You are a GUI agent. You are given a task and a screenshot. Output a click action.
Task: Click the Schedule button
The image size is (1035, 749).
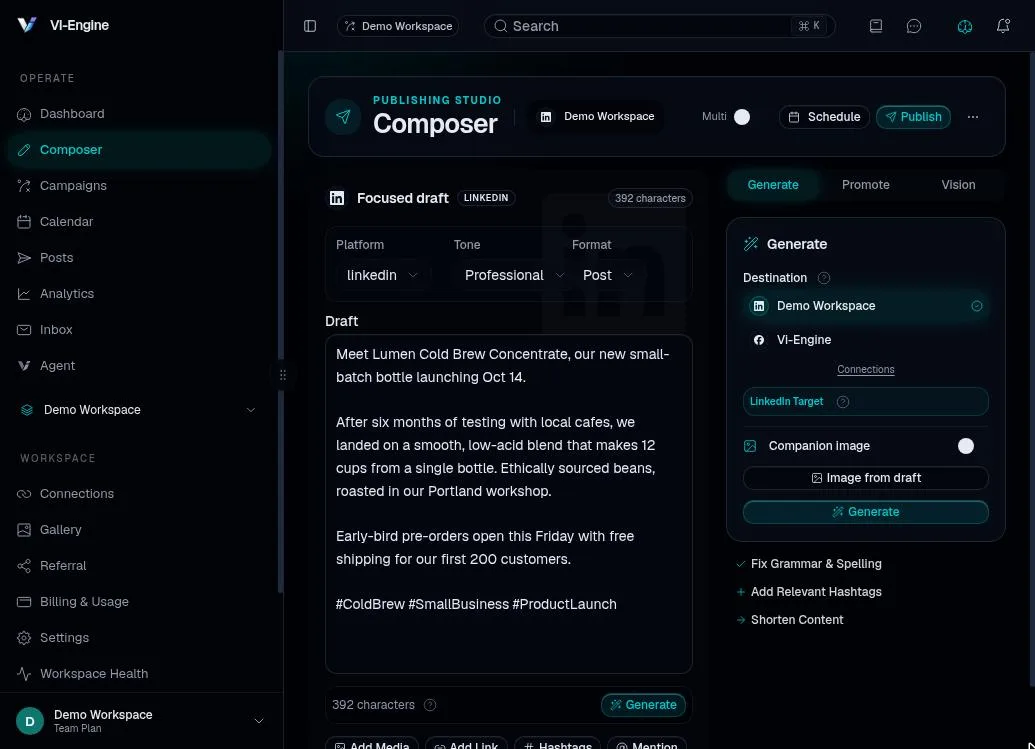coord(824,117)
